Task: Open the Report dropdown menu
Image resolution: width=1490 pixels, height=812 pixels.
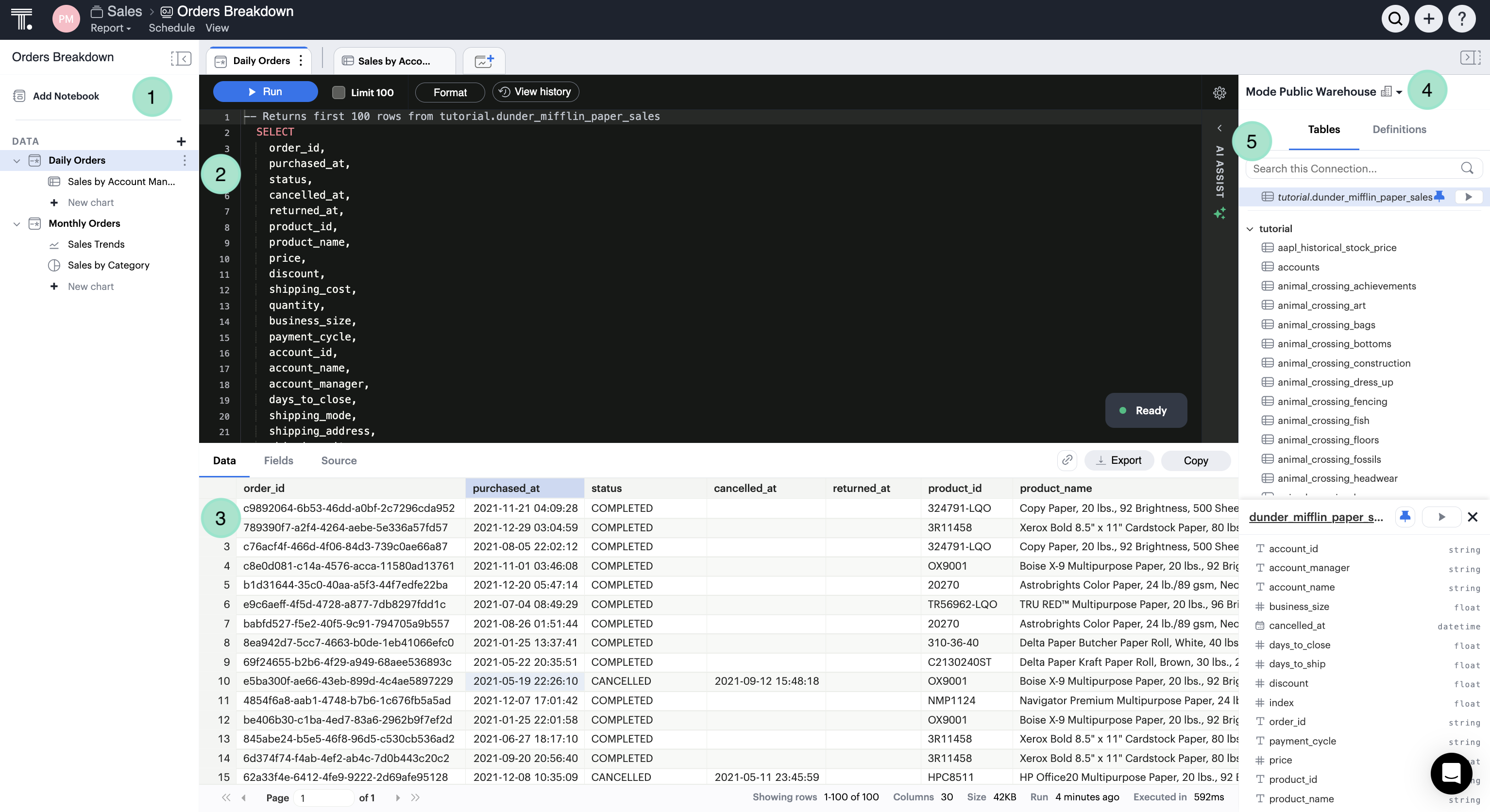Action: [110, 28]
